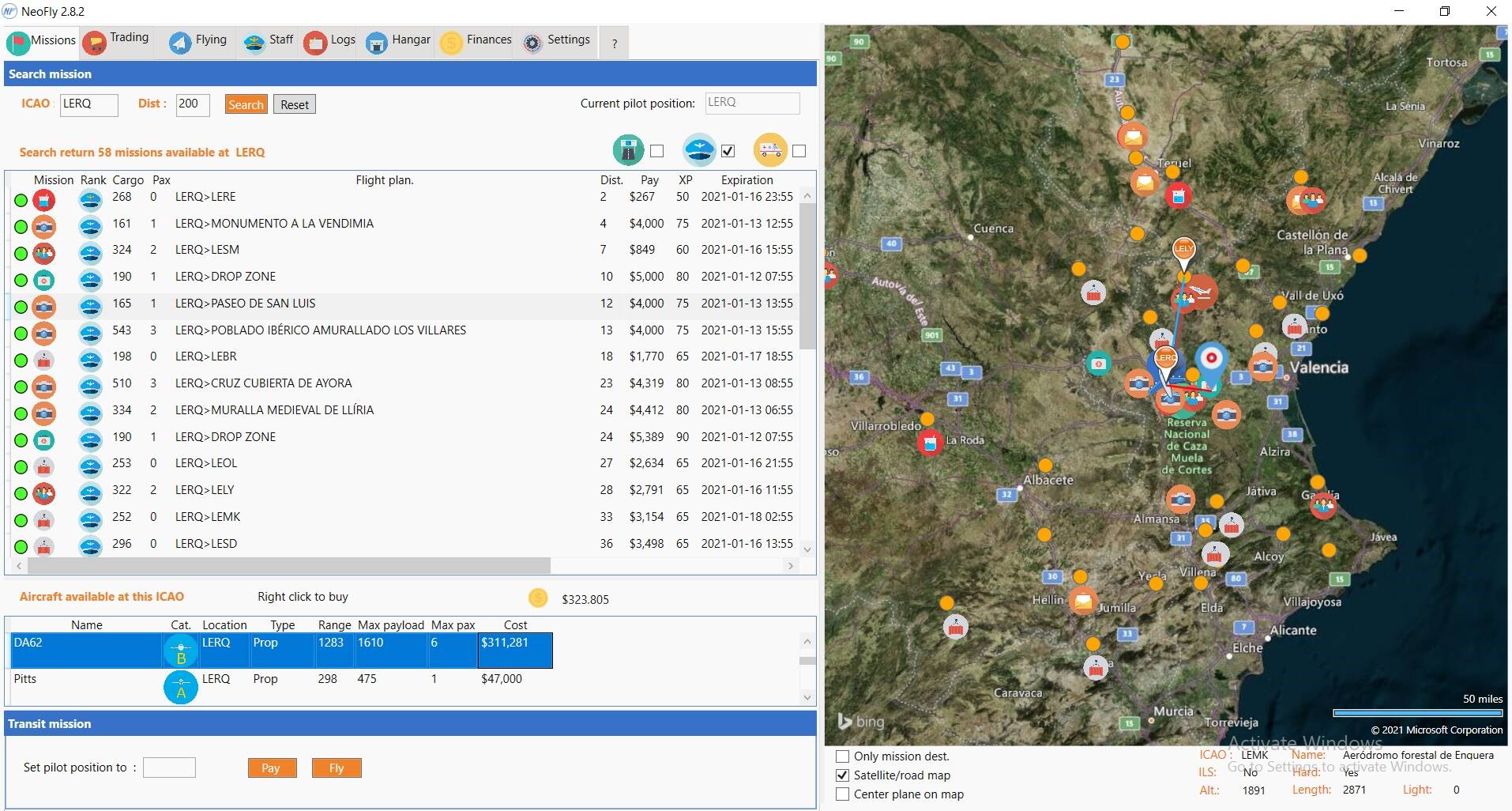Click the category B icon for DA62
The width and height of the screenshot is (1512, 811).
pos(181,651)
